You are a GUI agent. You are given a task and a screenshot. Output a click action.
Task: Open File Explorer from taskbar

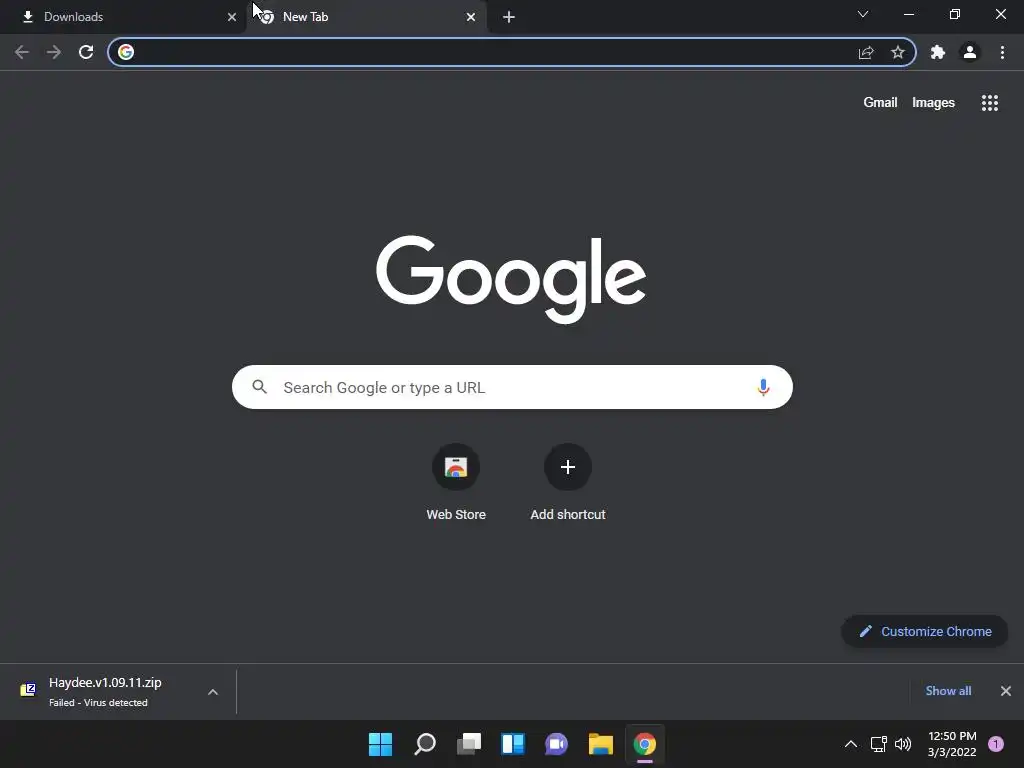coord(601,744)
